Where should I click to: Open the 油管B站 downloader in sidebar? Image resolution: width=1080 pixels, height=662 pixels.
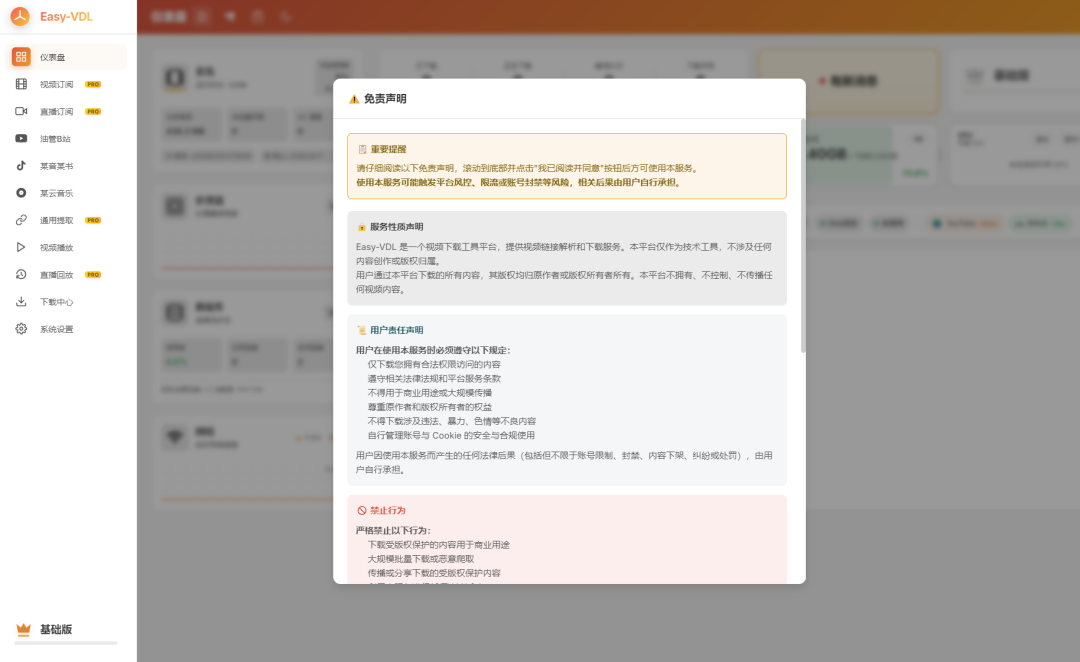(x=20, y=139)
